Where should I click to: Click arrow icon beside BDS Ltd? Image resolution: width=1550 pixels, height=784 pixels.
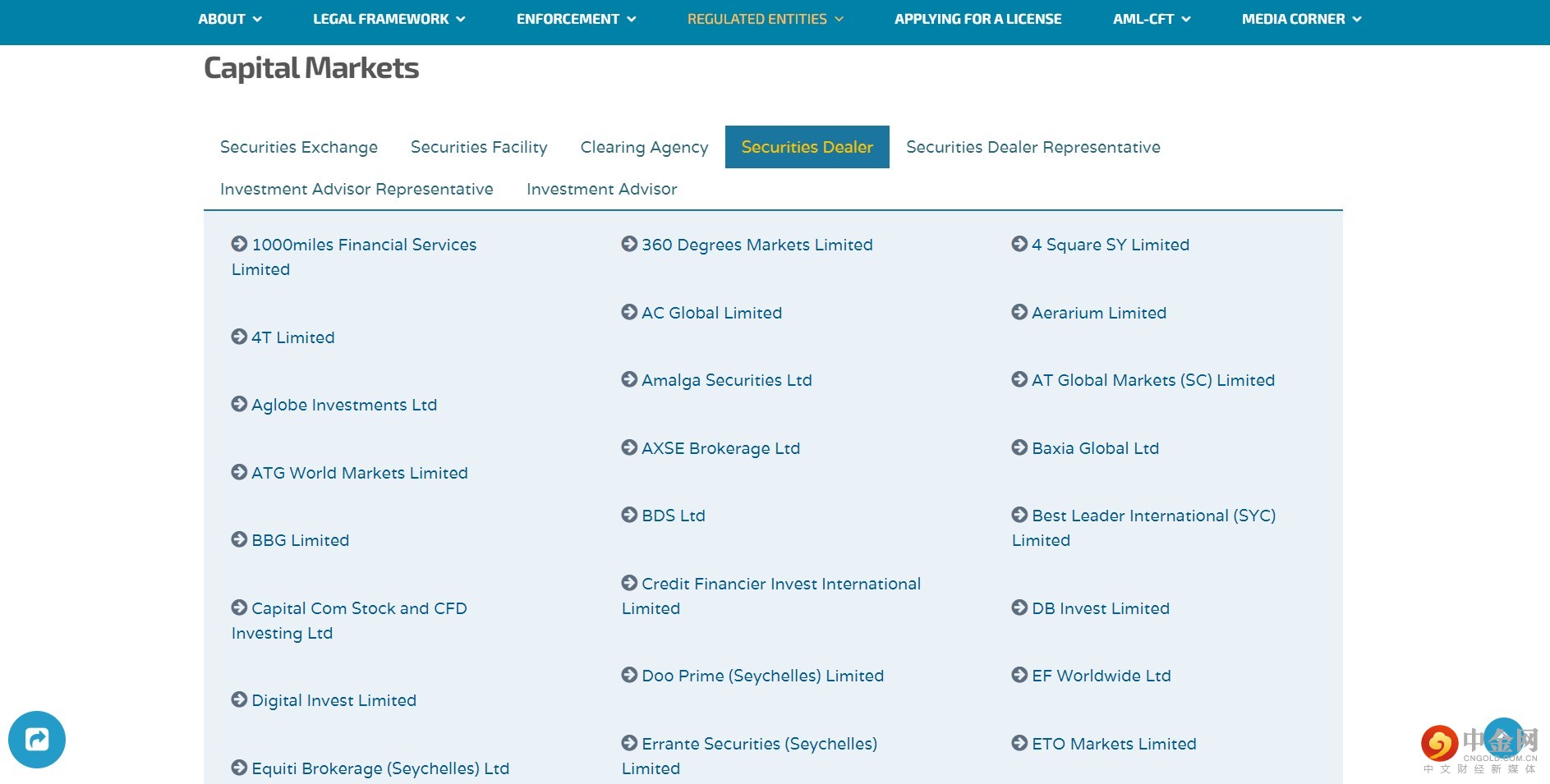pyautogui.click(x=629, y=515)
